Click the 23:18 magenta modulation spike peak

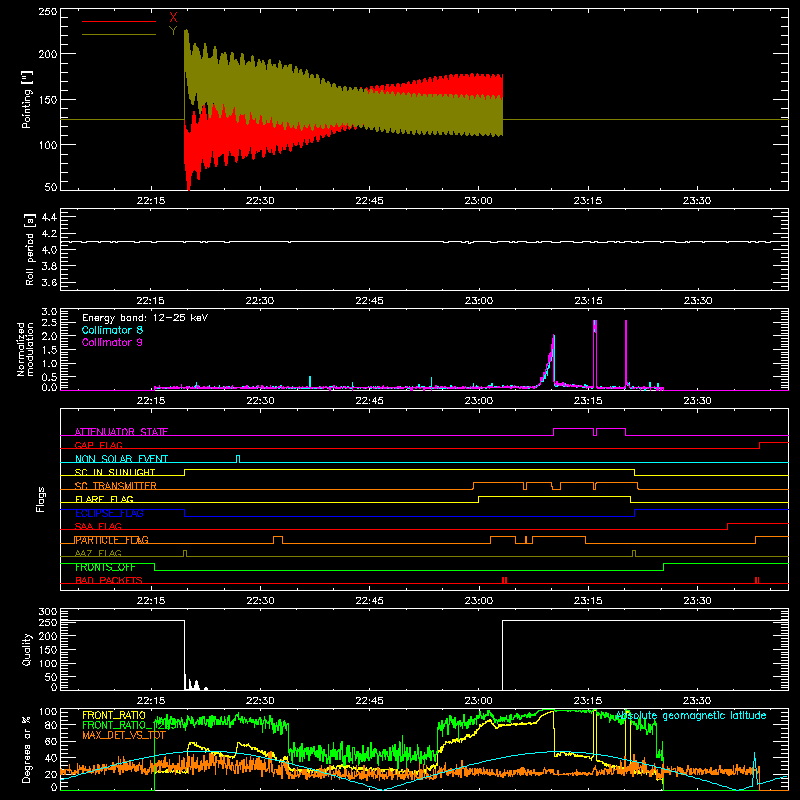pos(626,322)
